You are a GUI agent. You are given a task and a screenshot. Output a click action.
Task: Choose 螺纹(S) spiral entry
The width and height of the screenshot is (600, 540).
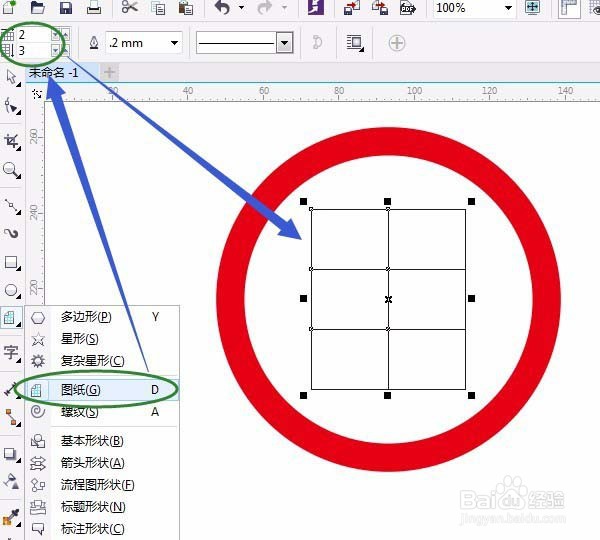(x=102, y=412)
